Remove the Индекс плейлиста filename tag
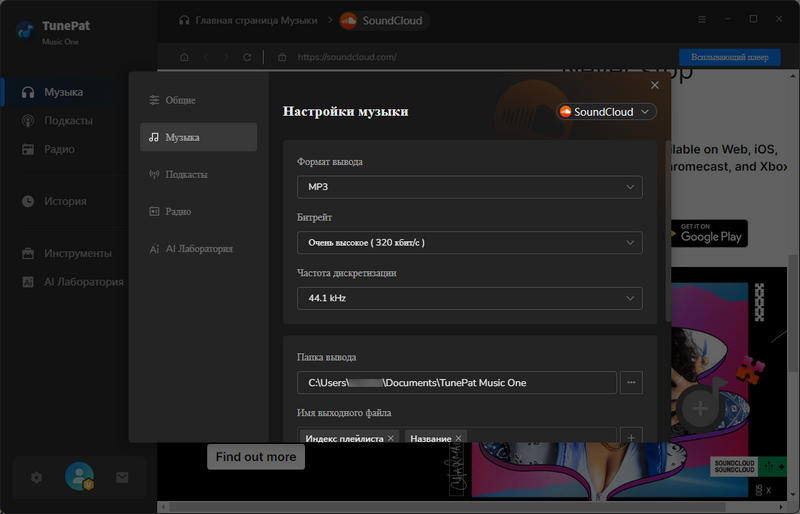Image resolution: width=800 pixels, height=514 pixels. click(x=391, y=438)
